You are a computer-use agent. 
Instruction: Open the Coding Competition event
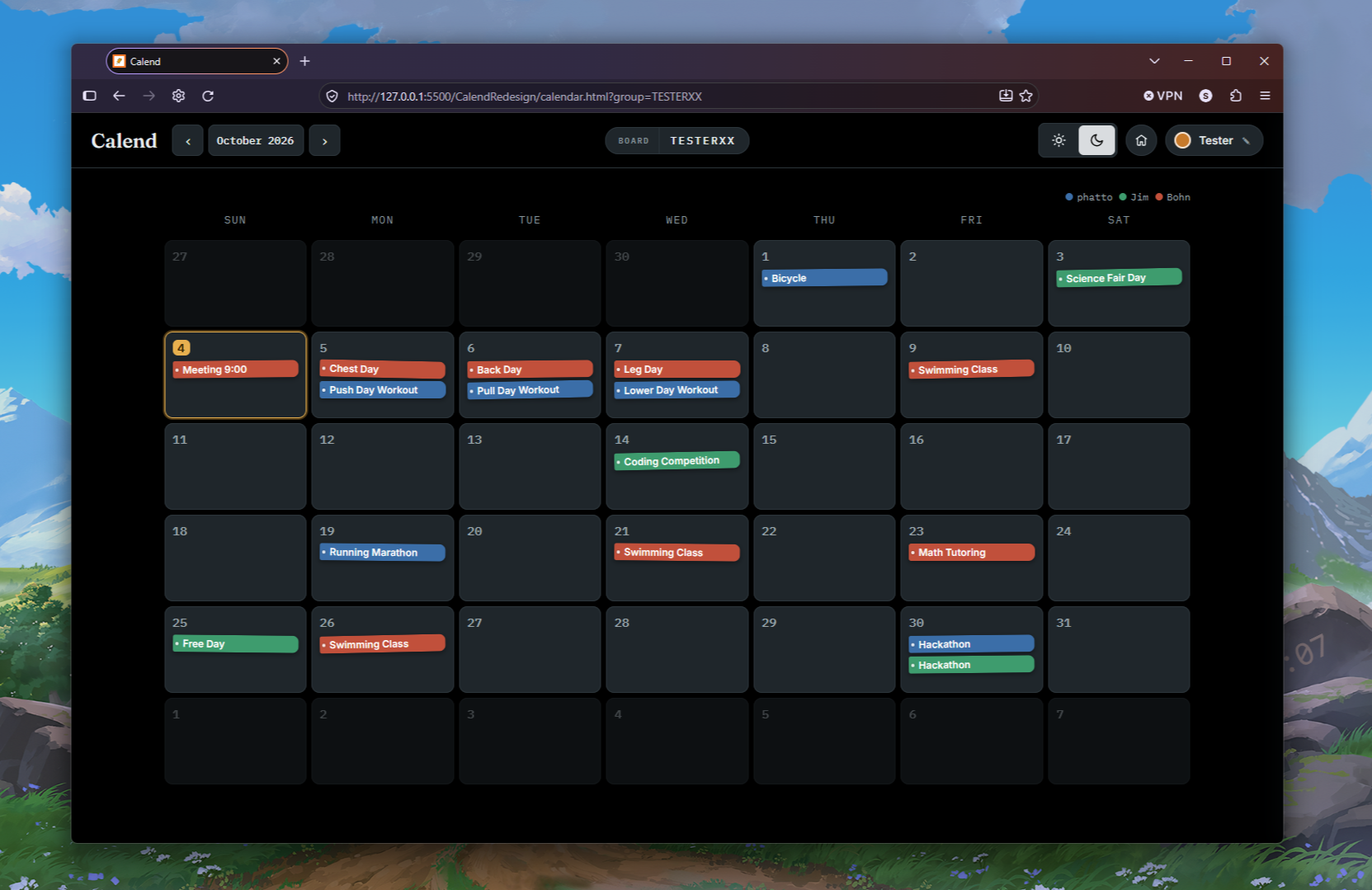point(677,461)
